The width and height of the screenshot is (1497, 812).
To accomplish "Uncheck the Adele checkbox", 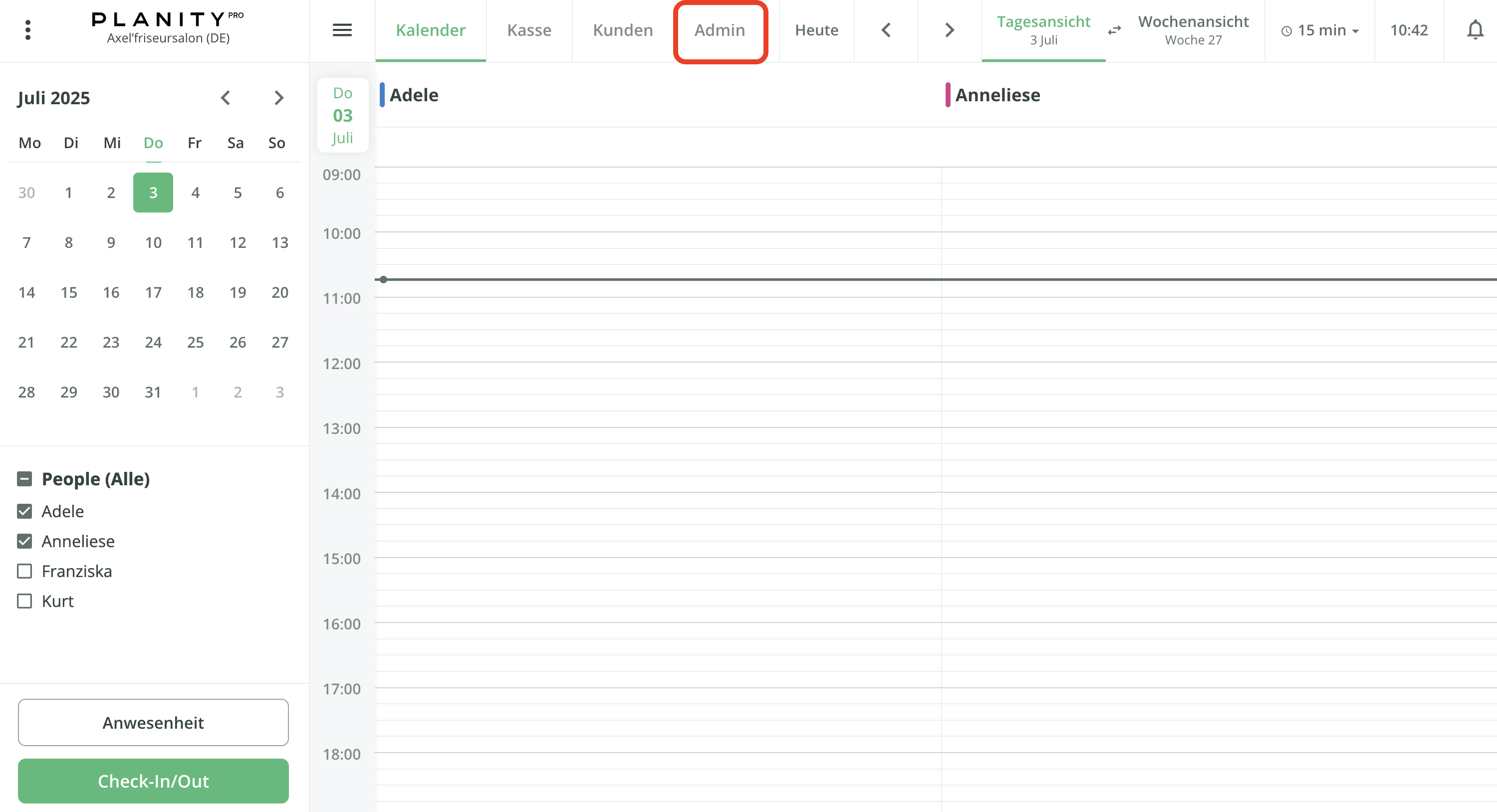I will 24,511.
